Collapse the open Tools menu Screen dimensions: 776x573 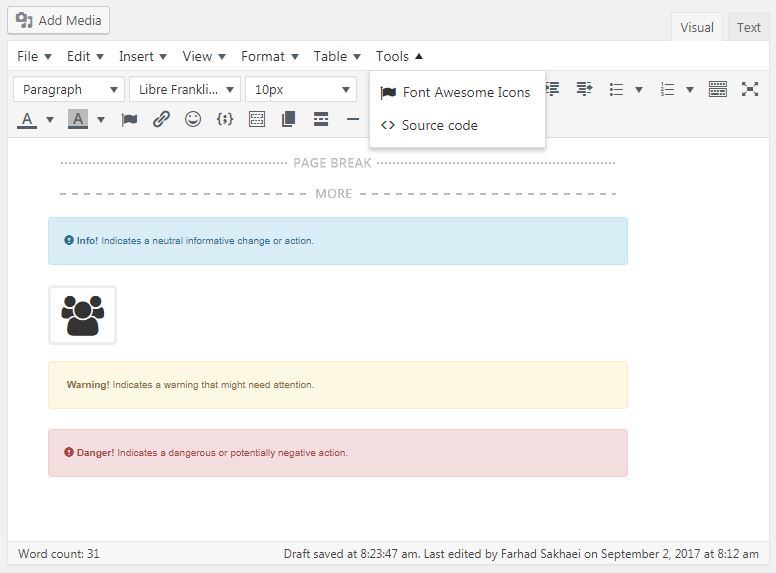coord(399,56)
